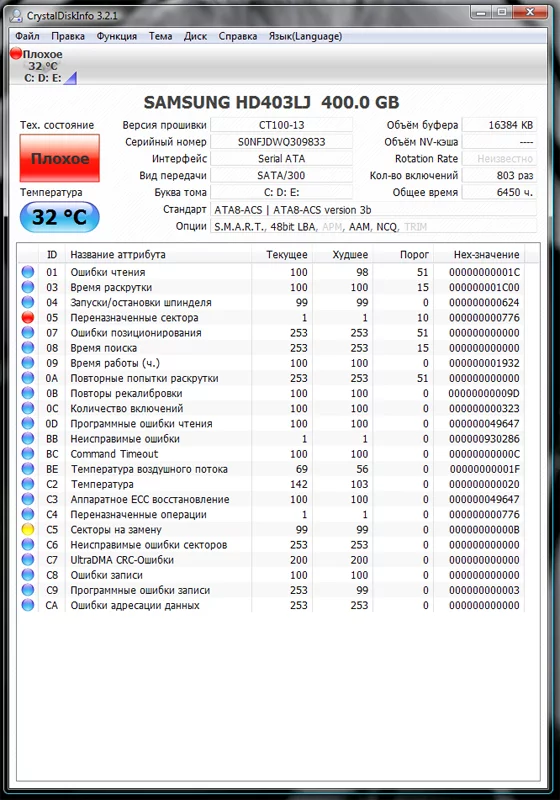
Task: Click the 16384 KB buffer size field
Action: tap(499, 125)
